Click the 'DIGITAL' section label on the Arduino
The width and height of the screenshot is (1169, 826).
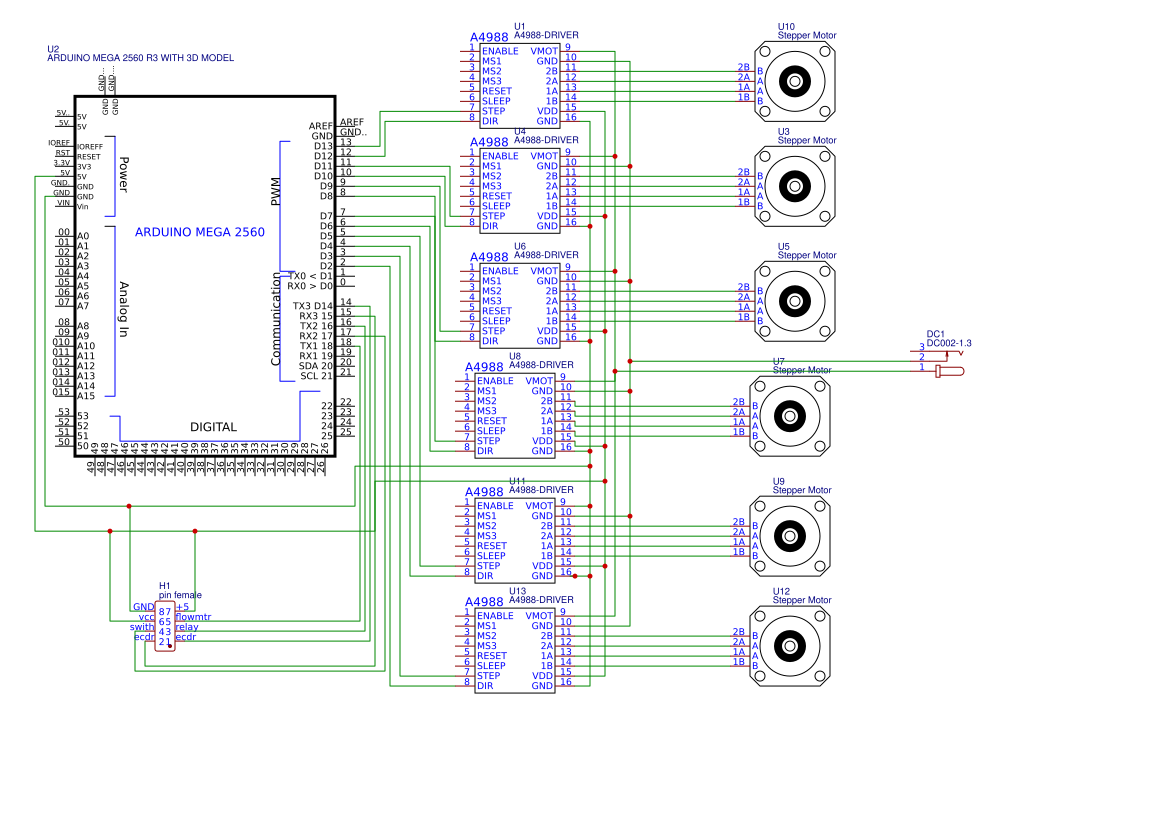click(x=213, y=426)
